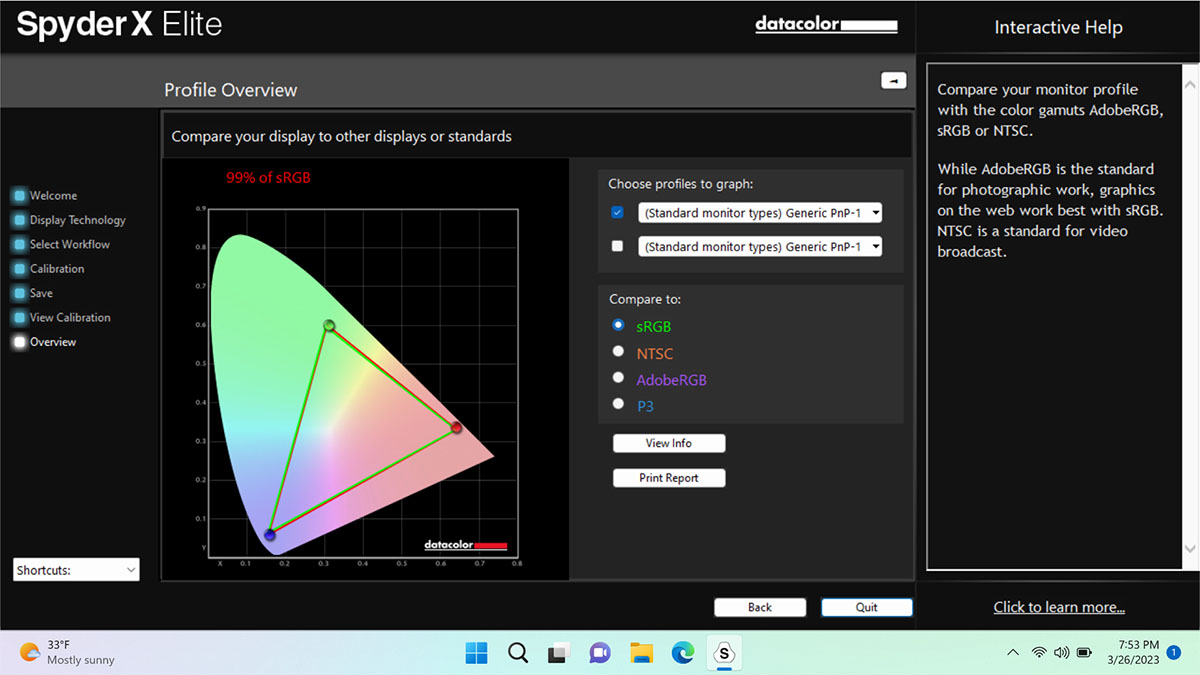This screenshot has height=675, width=1200.
Task: Open the second Generic PnP profile dropdown
Action: click(x=760, y=246)
